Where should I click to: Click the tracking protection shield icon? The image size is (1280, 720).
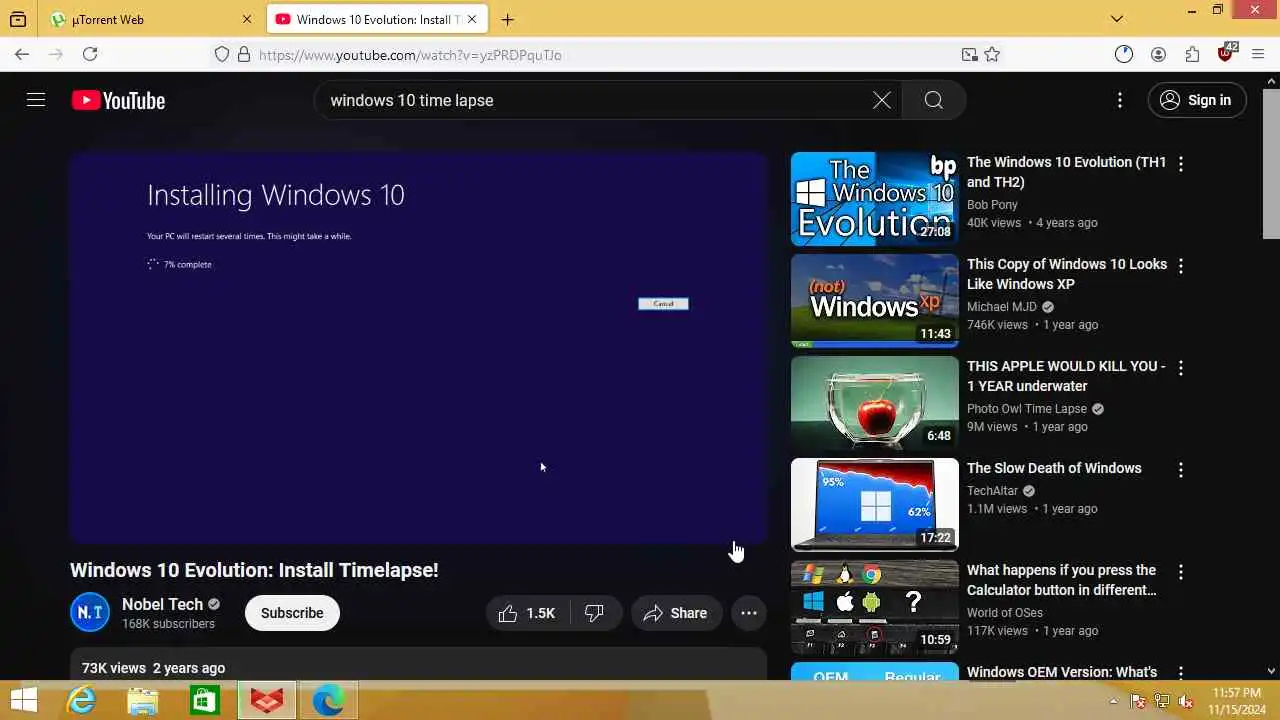[222, 55]
